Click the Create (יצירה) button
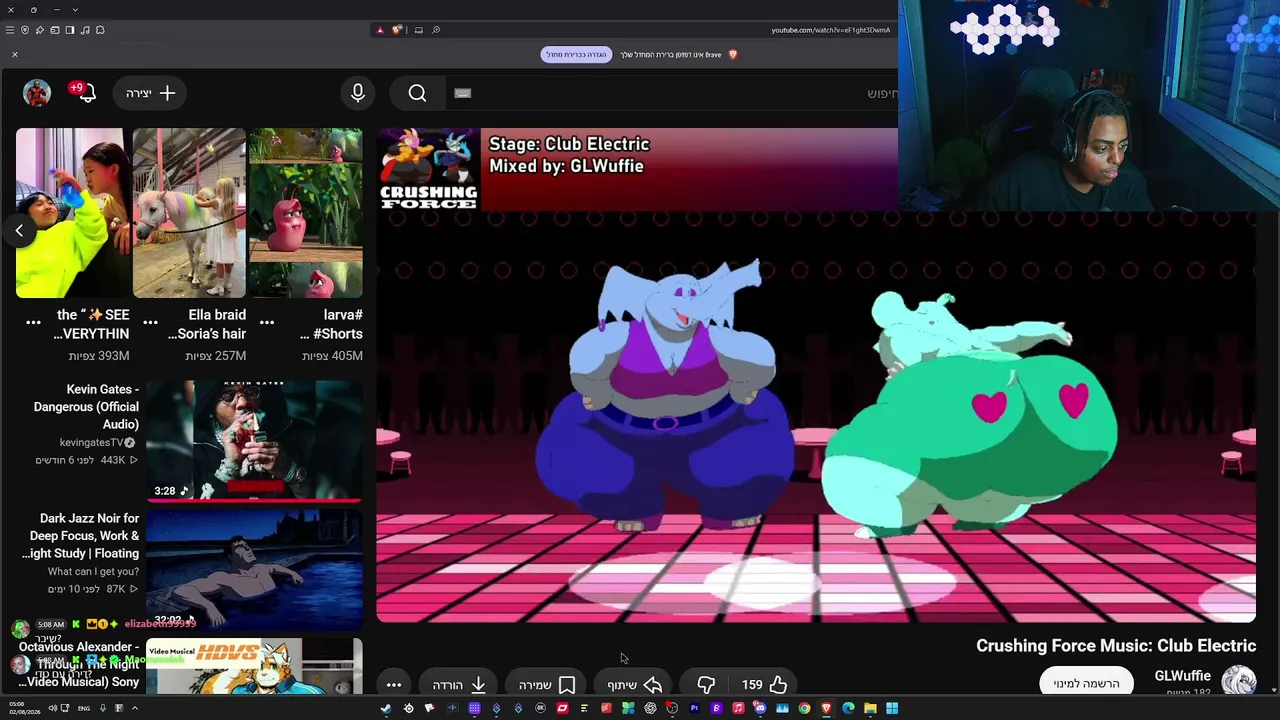This screenshot has height=720, width=1280. pyautogui.click(x=151, y=93)
